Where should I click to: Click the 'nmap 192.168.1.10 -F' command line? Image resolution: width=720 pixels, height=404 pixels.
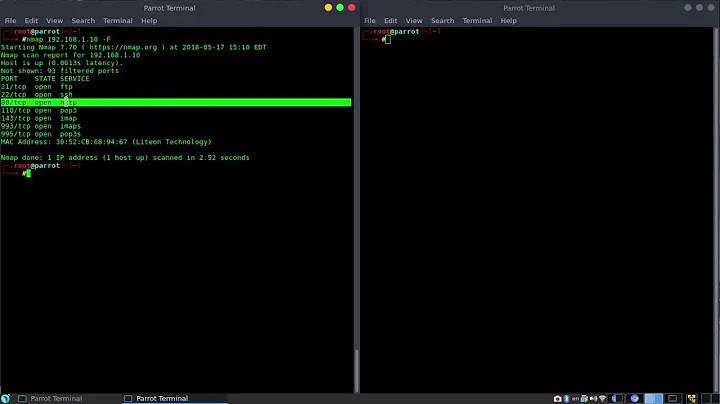(x=68, y=39)
